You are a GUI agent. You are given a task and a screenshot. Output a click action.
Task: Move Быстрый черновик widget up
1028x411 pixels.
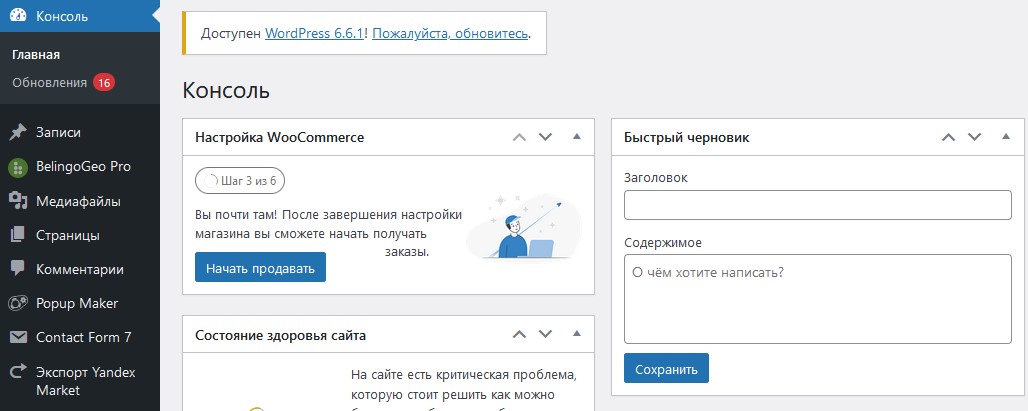click(948, 137)
